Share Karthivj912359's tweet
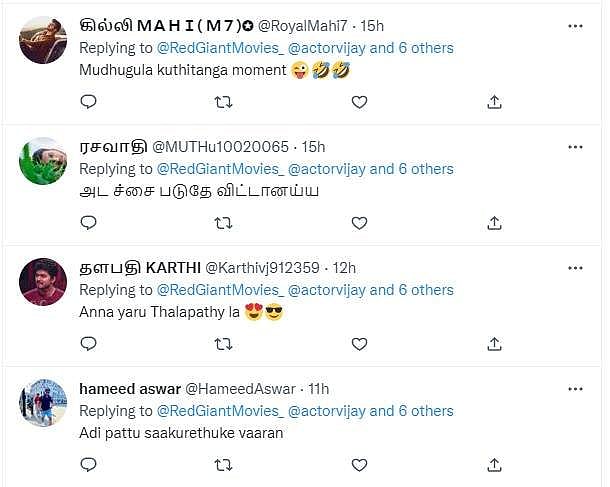 point(494,343)
